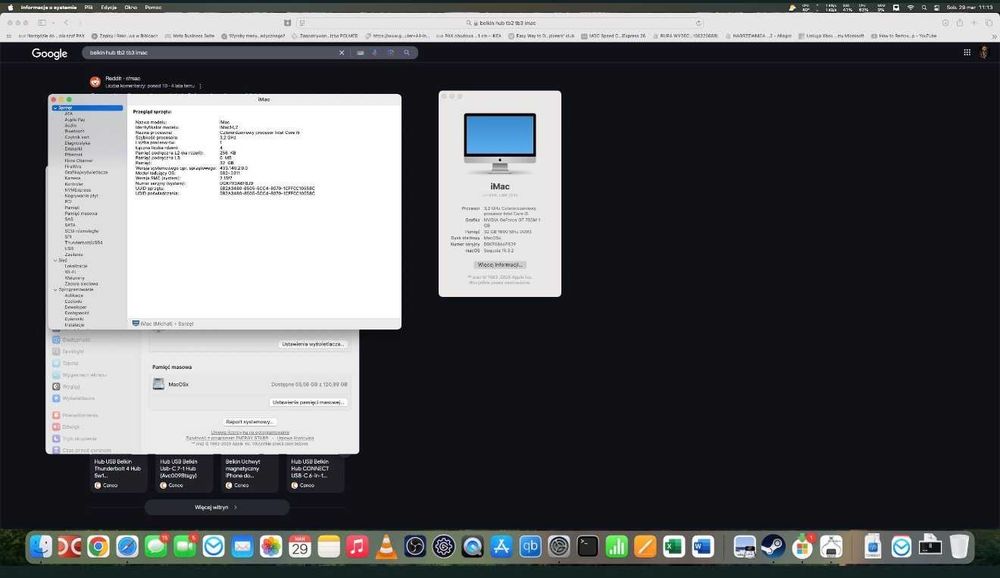1000x578 pixels.
Task: Open Finder from the Dock
Action: click(x=41, y=547)
